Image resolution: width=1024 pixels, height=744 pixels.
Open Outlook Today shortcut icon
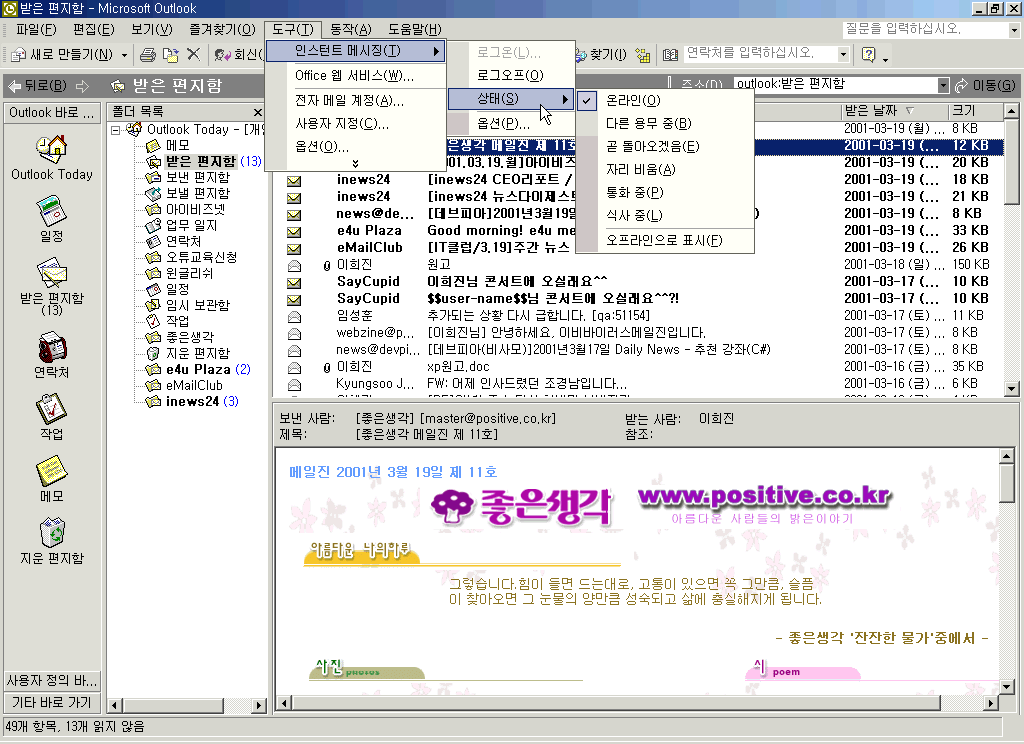pyautogui.click(x=51, y=150)
